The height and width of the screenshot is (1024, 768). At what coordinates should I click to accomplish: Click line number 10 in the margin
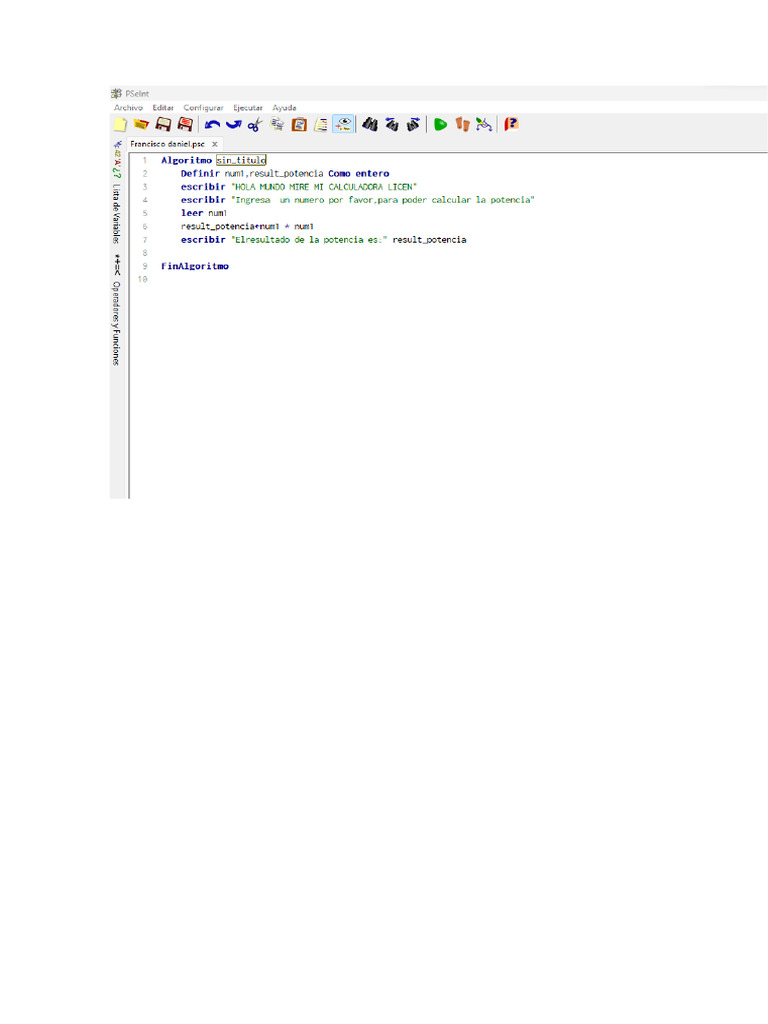click(142, 280)
